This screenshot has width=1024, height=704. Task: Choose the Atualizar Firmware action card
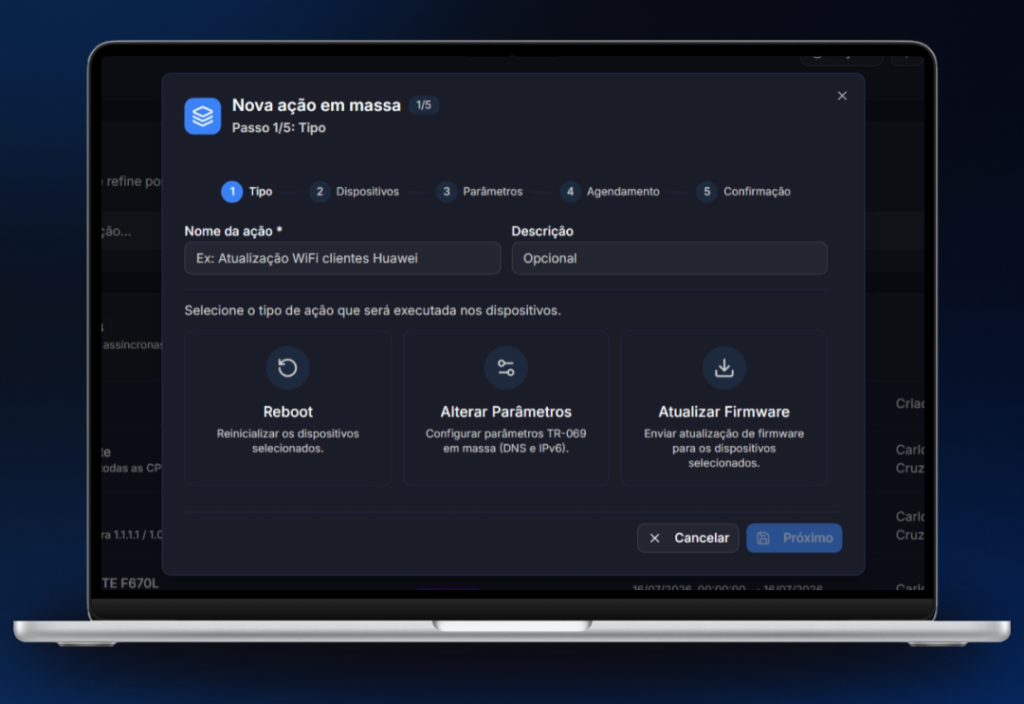click(x=724, y=408)
